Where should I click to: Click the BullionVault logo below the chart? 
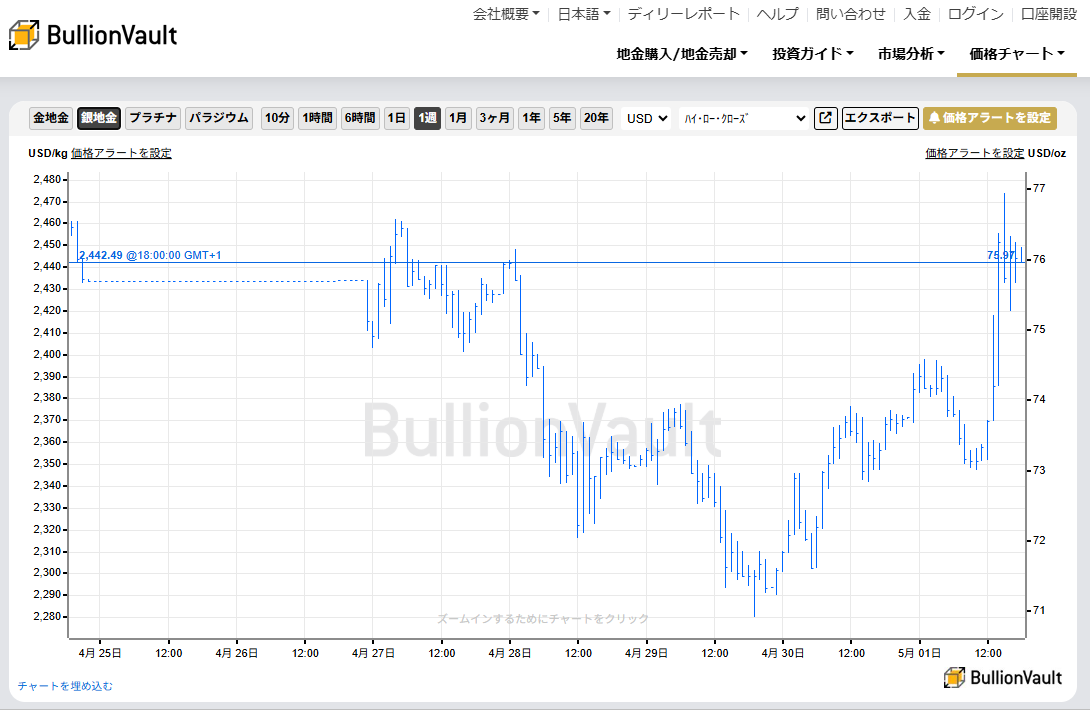1003,677
